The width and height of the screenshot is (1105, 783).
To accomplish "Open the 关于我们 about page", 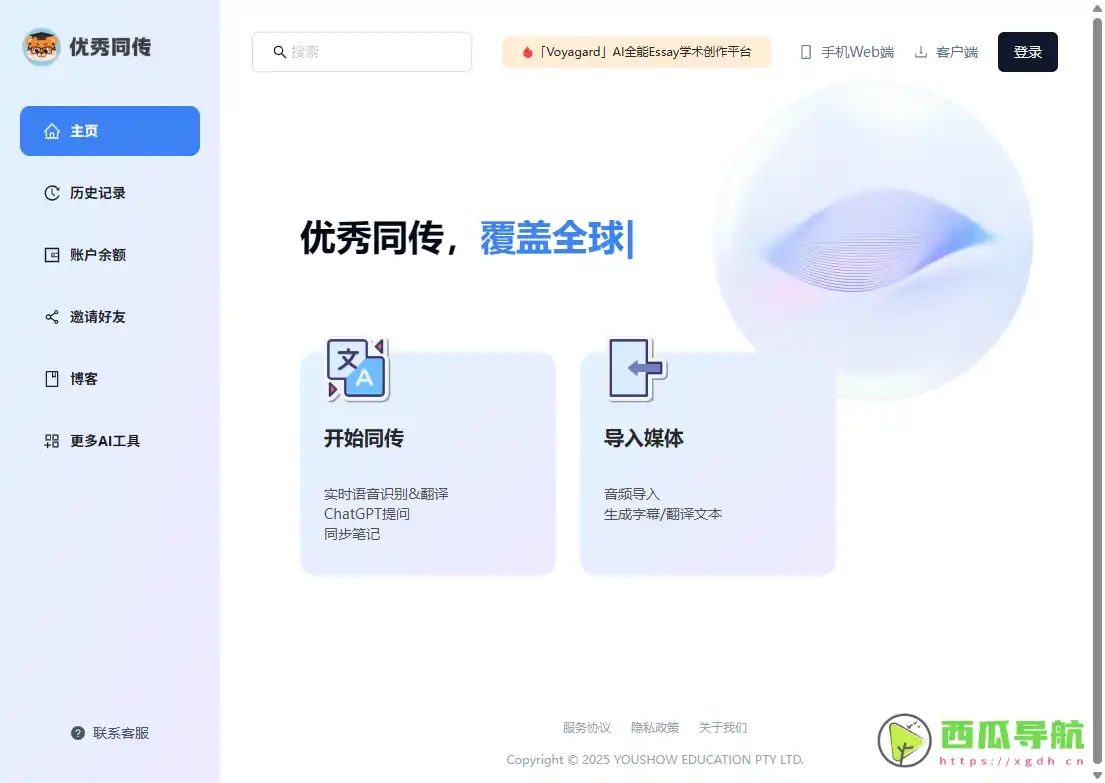I will (722, 727).
